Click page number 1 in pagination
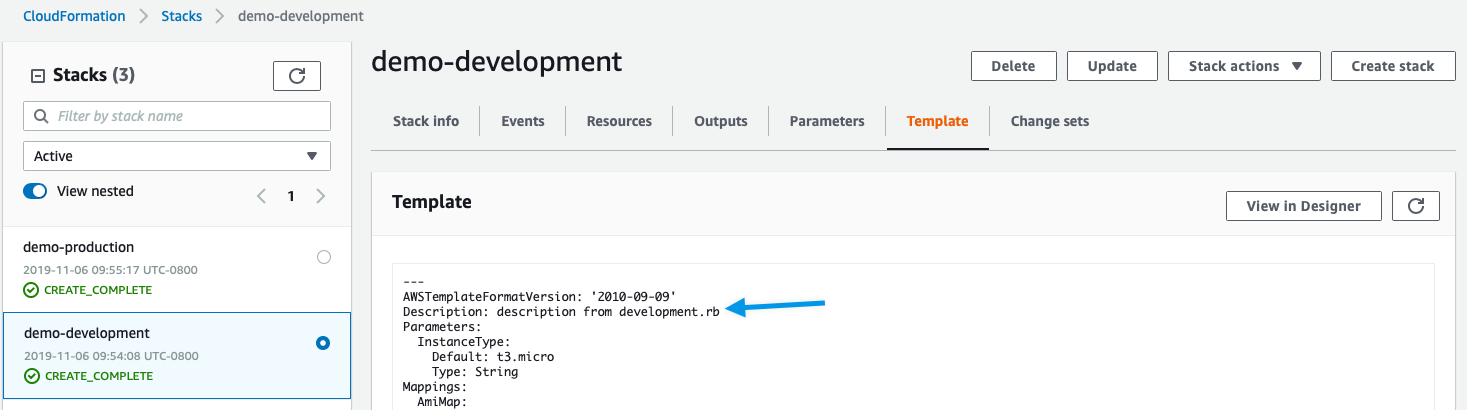The width and height of the screenshot is (1467, 410). [x=291, y=196]
